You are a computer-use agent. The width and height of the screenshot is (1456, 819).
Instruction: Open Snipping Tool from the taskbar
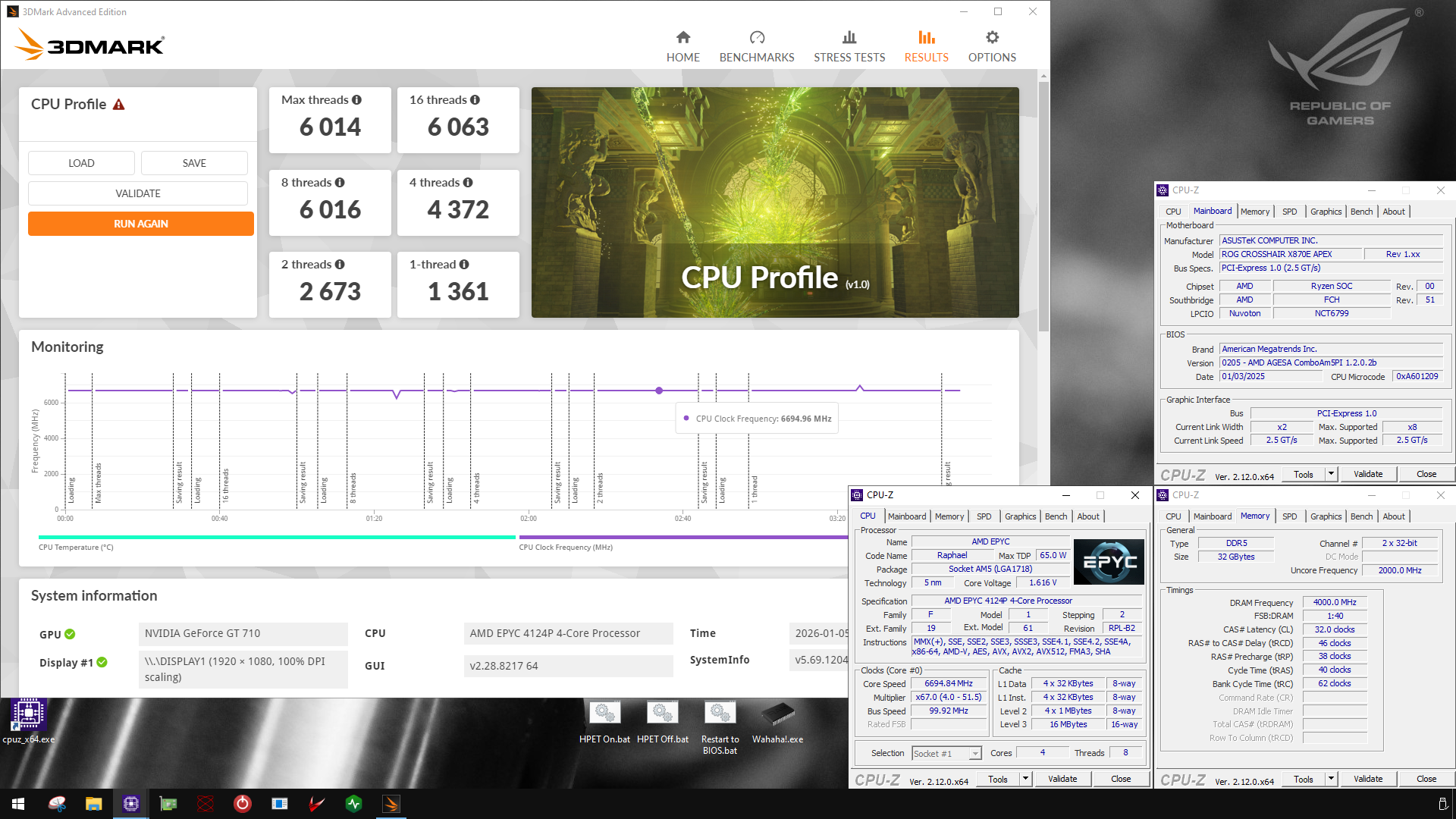tap(57, 804)
